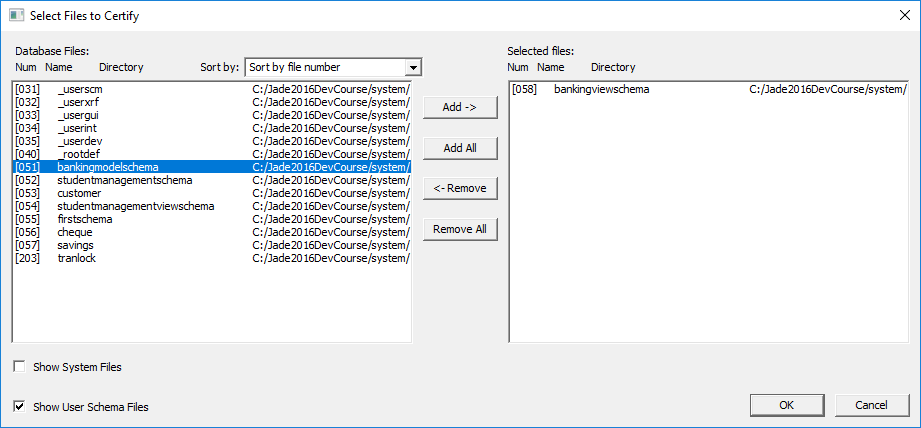Confirm selection with the OK button
The width and height of the screenshot is (921, 428).
pos(785,405)
